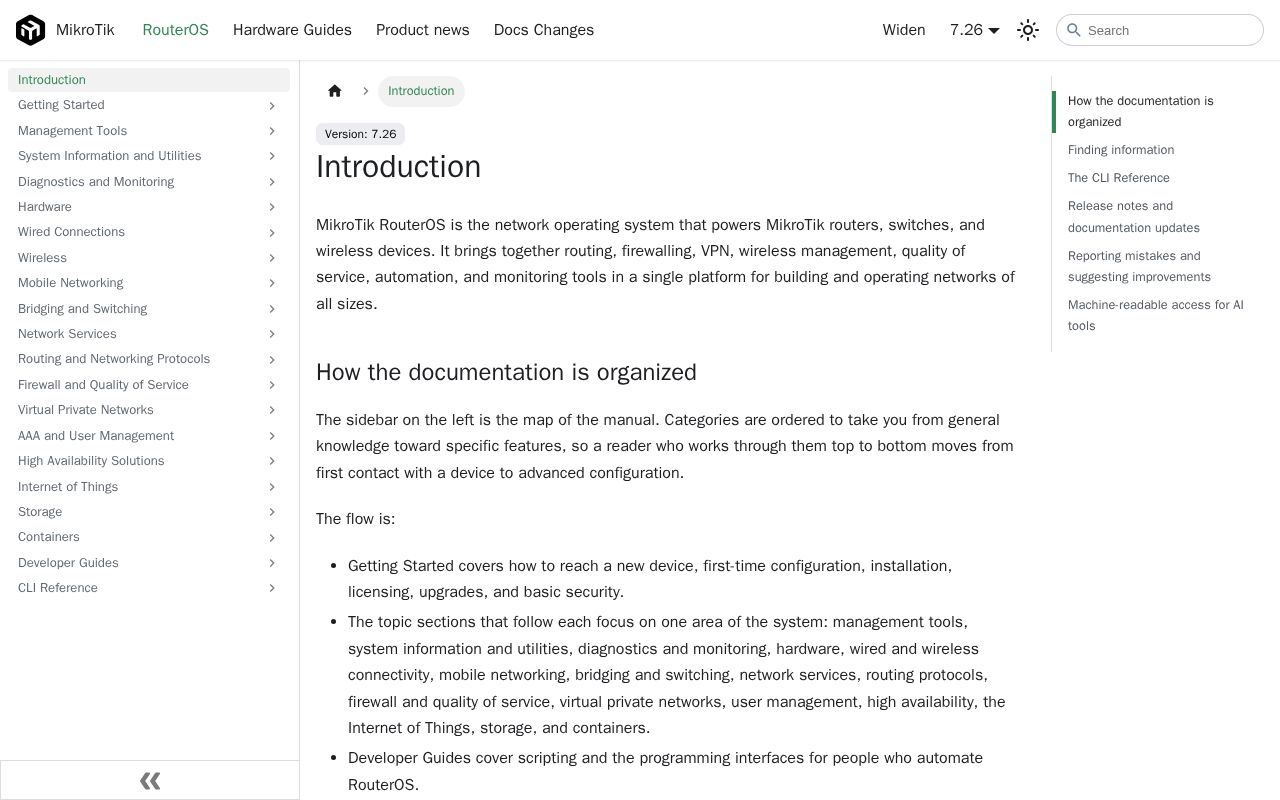Open Firewall and Quality of Service section
Image resolution: width=1280 pixels, height=800 pixels.
103,385
